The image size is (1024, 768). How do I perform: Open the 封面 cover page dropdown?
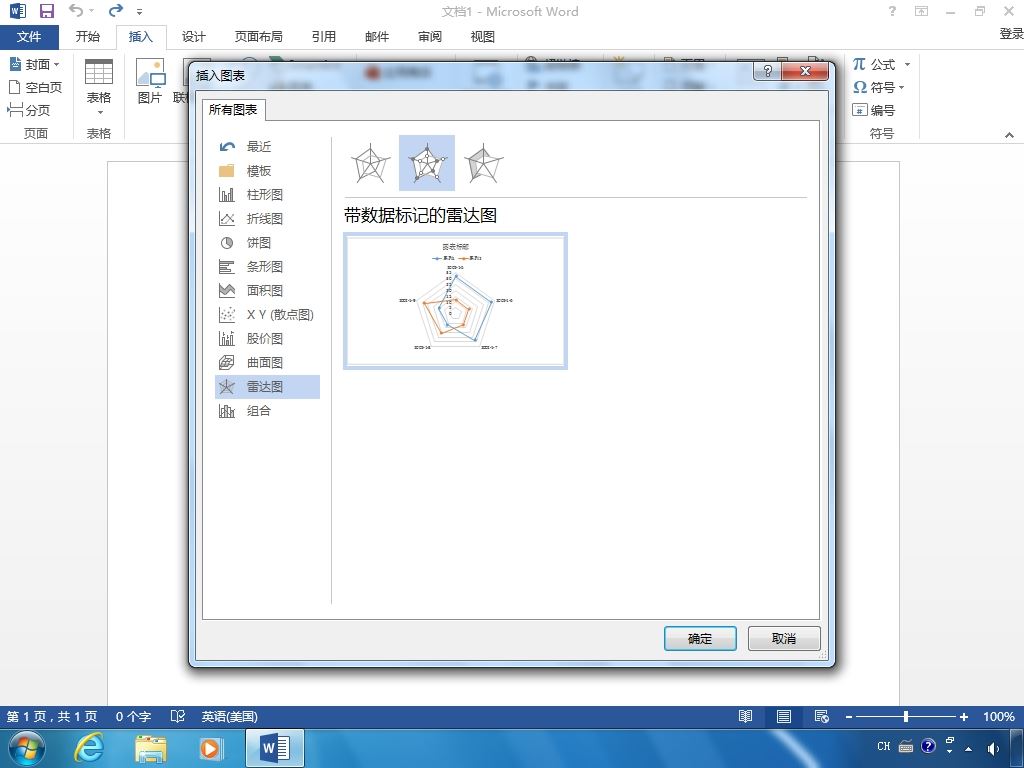[x=35, y=64]
